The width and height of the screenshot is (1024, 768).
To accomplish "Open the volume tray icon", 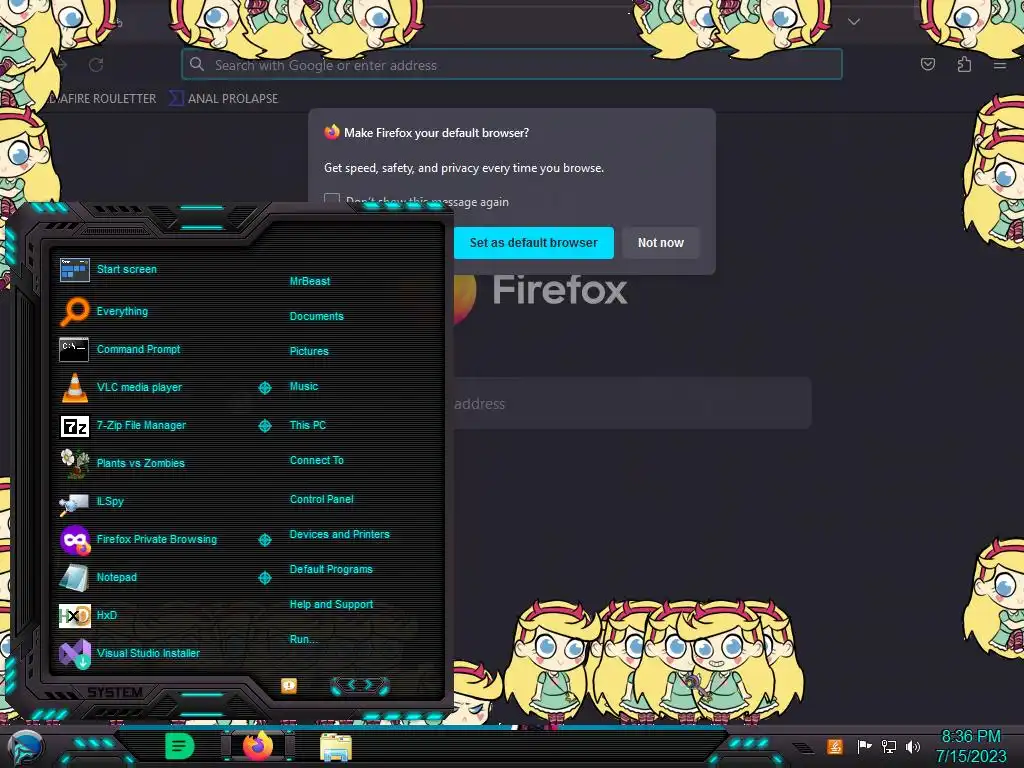I will 913,746.
